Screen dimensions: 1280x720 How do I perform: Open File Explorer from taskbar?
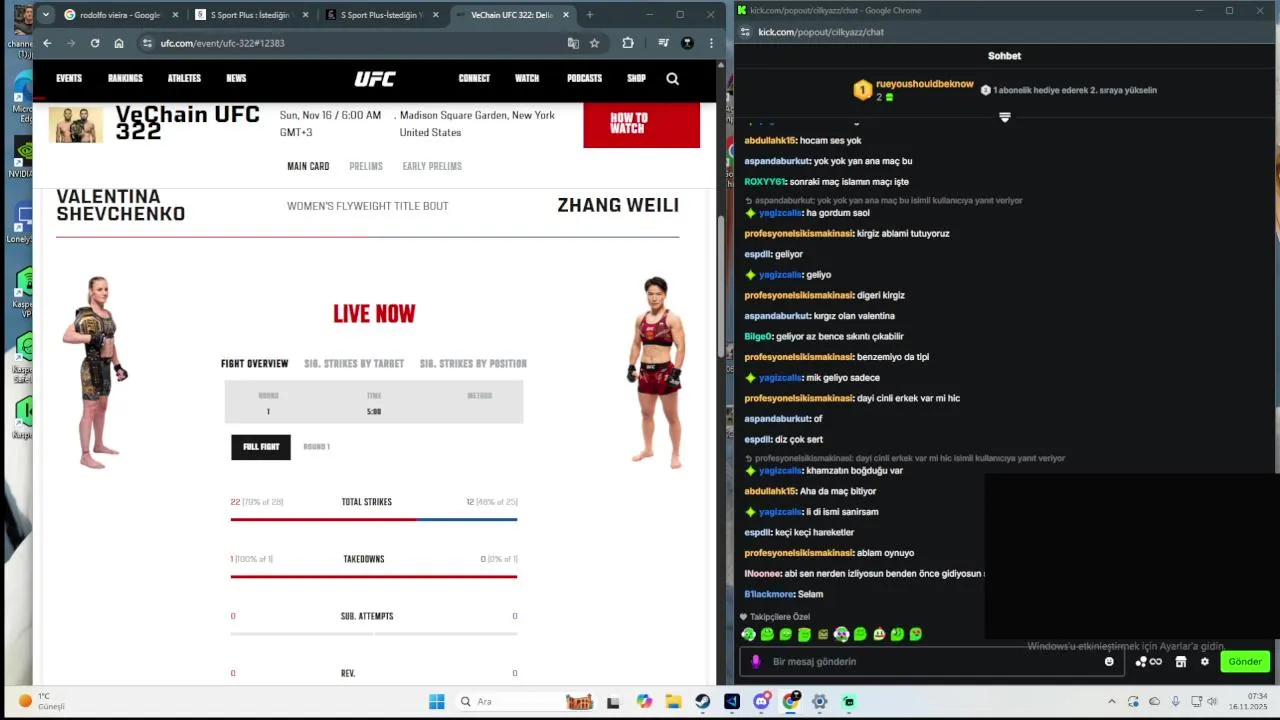click(x=674, y=701)
